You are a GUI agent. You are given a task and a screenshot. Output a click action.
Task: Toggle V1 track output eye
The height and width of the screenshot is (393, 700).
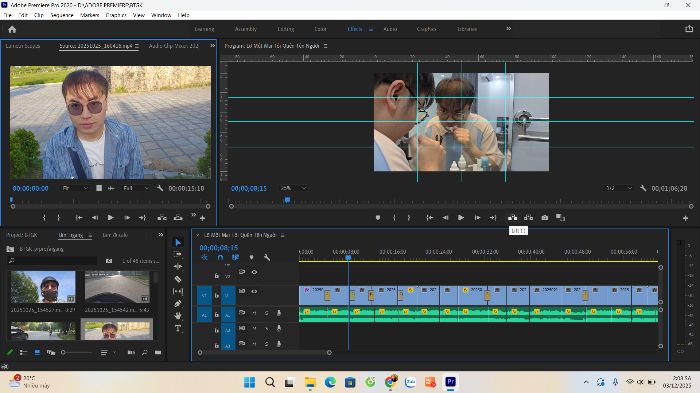(254, 291)
